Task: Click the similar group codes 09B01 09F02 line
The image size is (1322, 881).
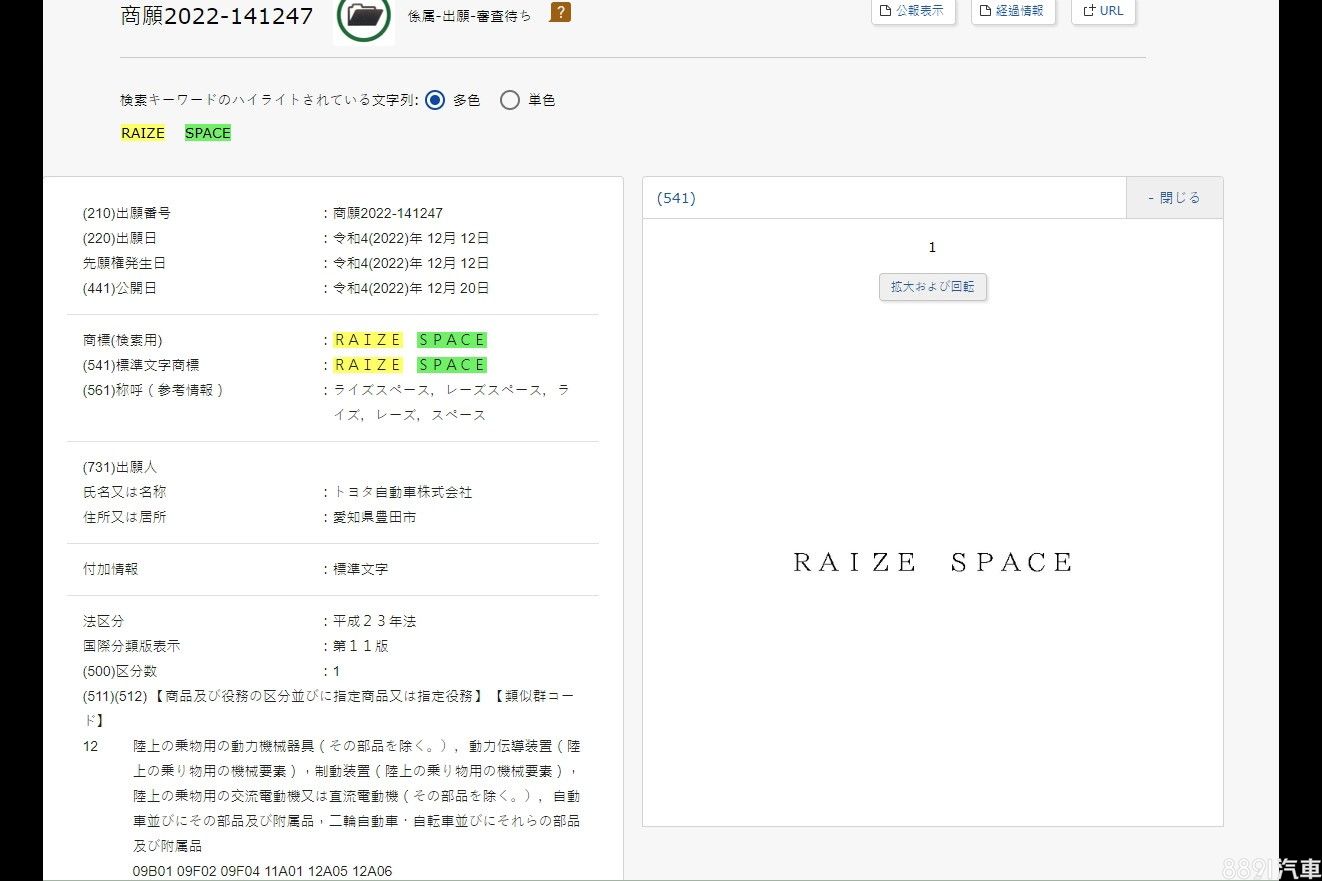Action: pyautogui.click(x=263, y=871)
